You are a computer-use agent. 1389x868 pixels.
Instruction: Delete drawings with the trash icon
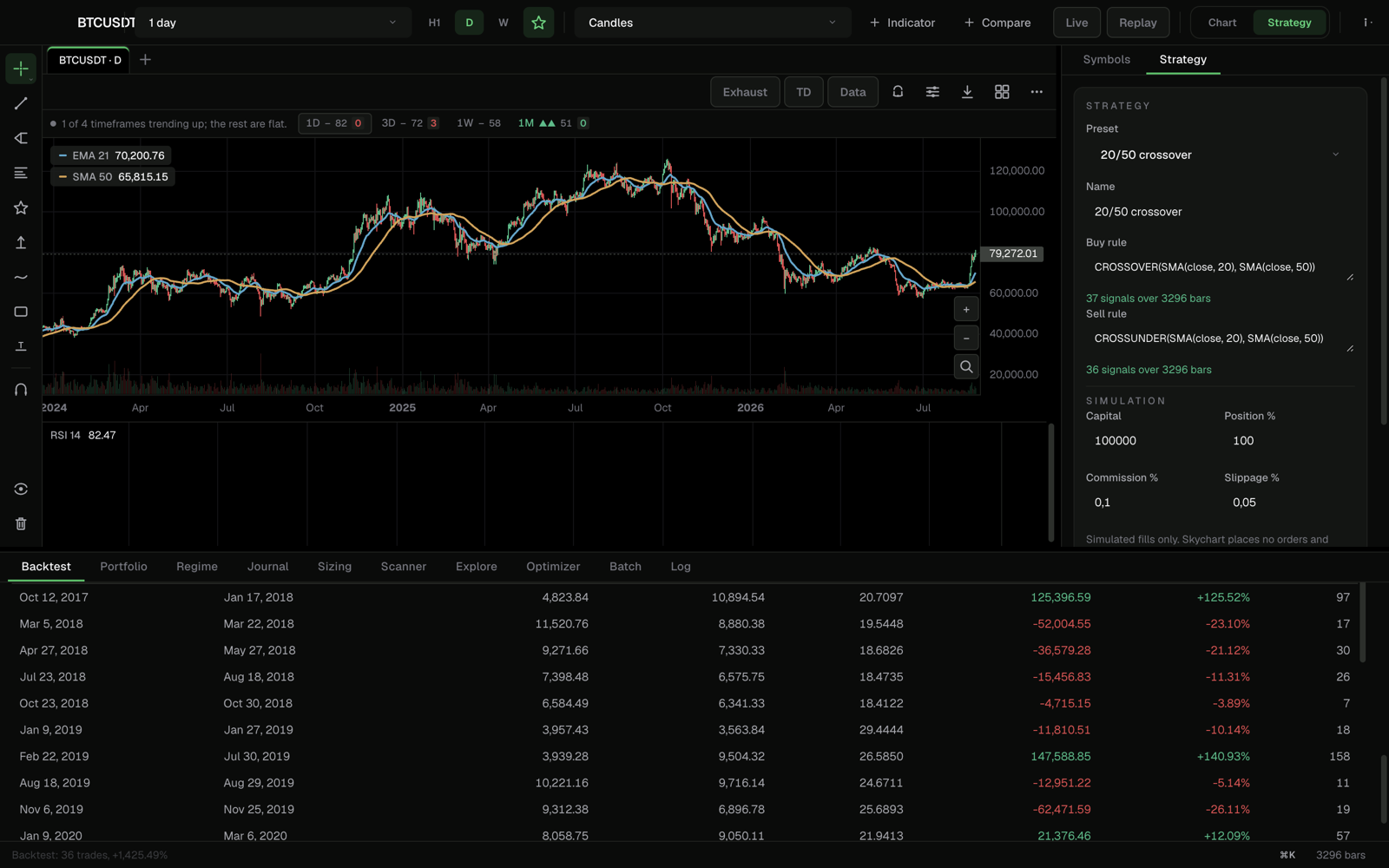tap(21, 523)
